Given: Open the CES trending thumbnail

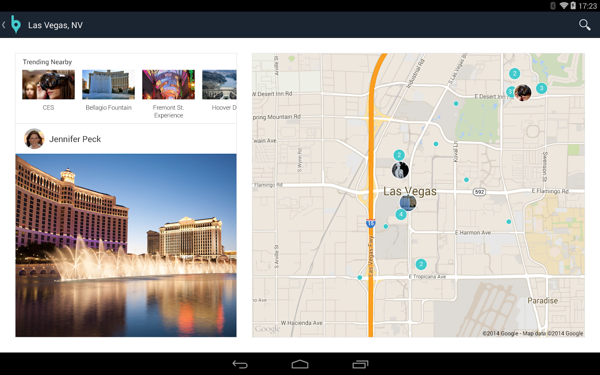Looking at the screenshot, I should click(x=48, y=85).
